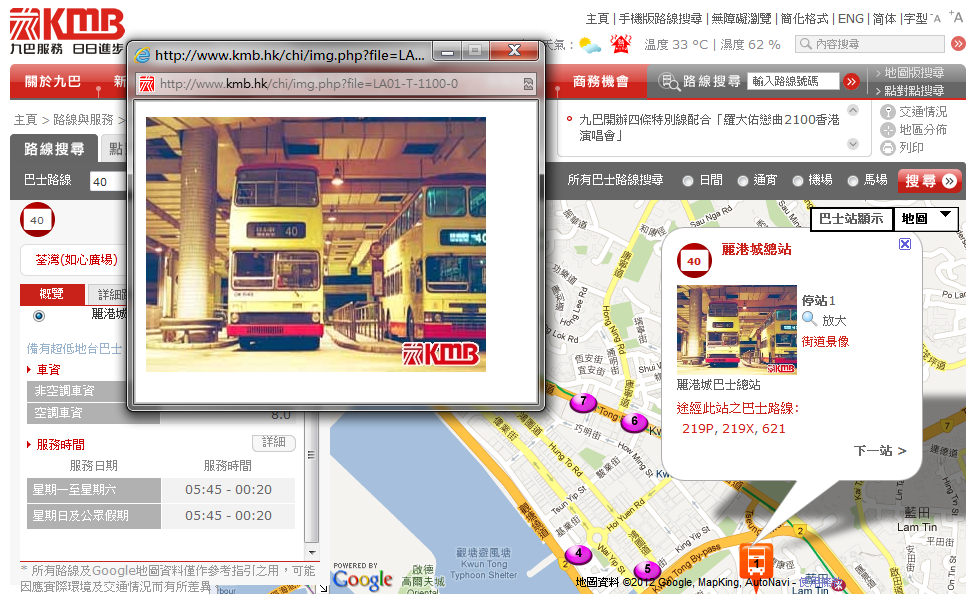Image resolution: width=976 pixels, height=594 pixels.
Task: Click purple stop marker 6 on map
Action: 634,422
